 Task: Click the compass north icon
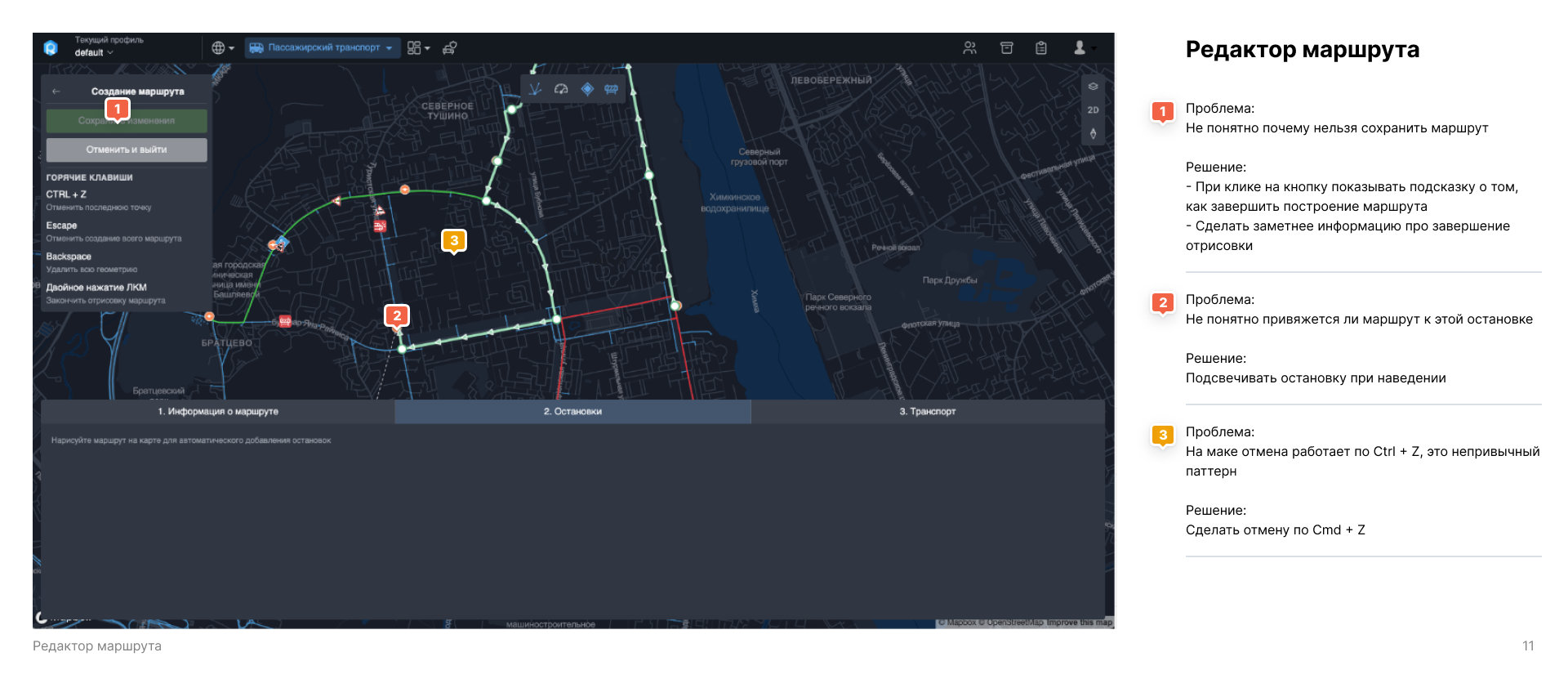(1093, 133)
